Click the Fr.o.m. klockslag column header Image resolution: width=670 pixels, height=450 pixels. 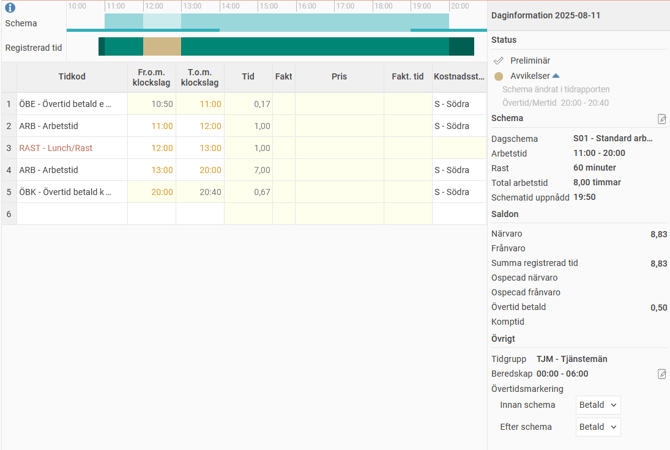point(151,76)
